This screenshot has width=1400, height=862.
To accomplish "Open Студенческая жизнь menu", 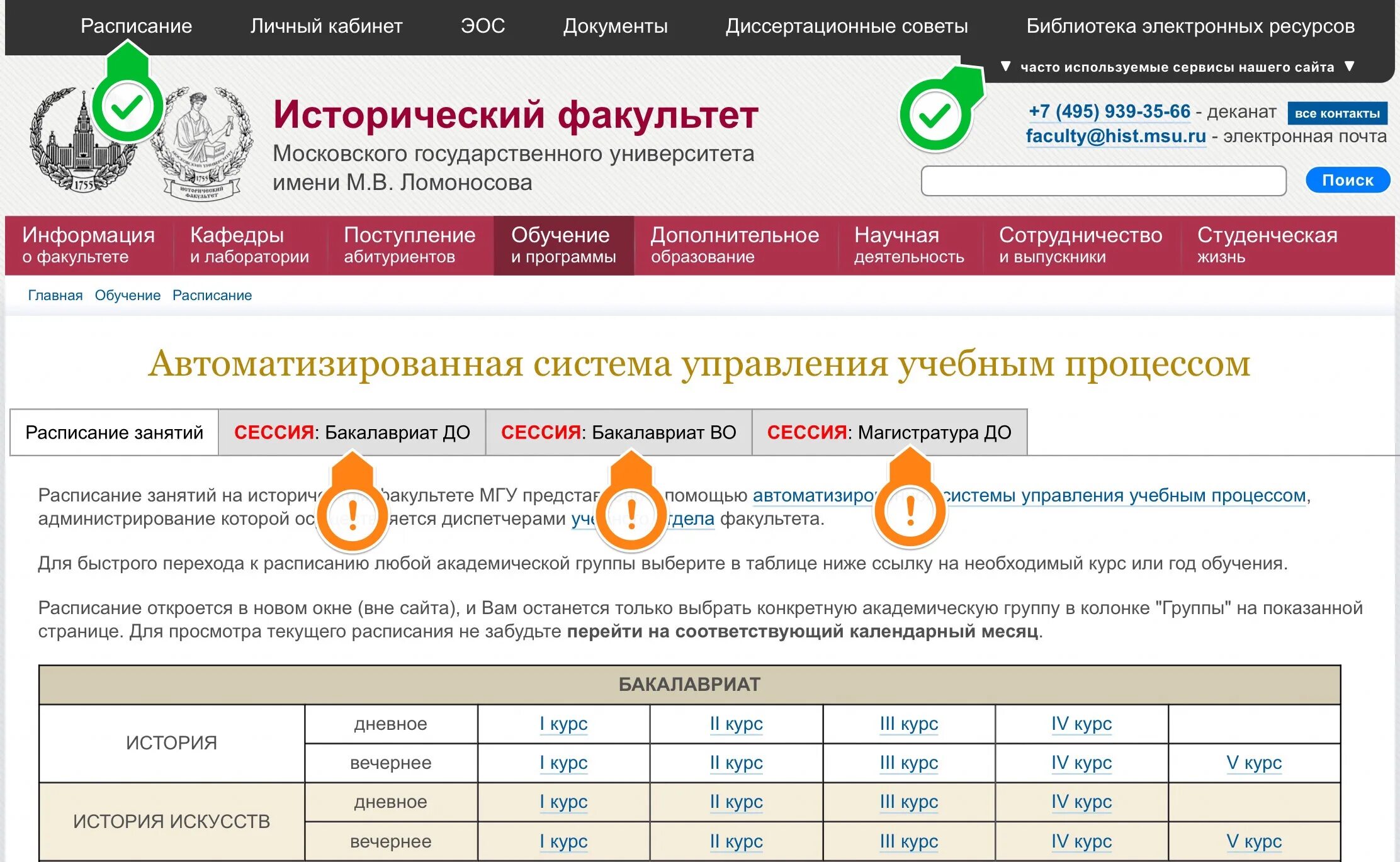I will (x=1267, y=245).
